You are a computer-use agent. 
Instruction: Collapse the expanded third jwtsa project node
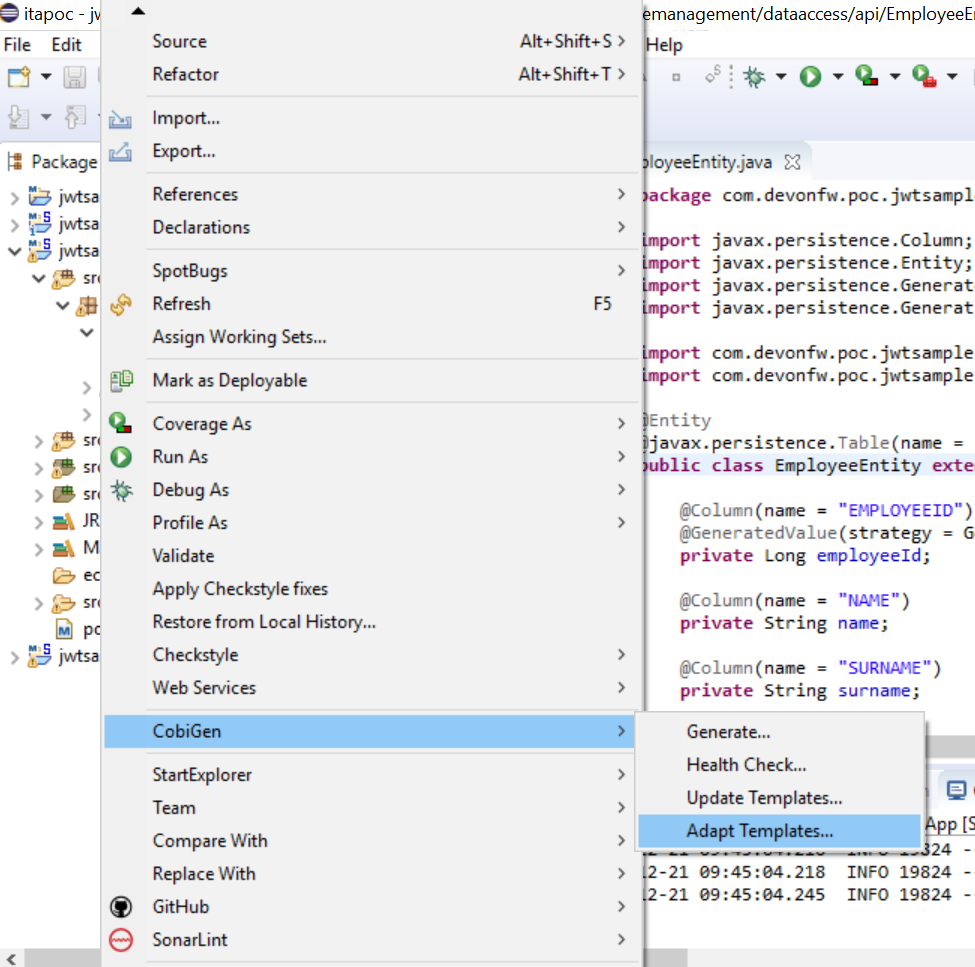click(14, 251)
